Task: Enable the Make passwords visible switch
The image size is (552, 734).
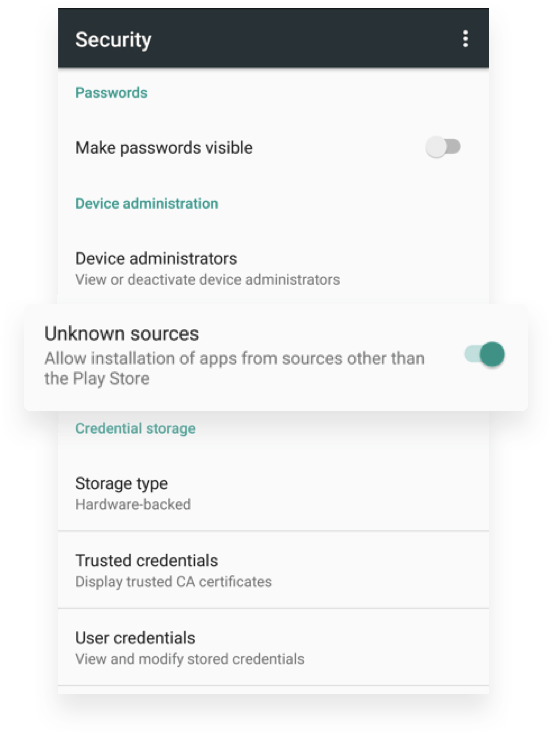Action: 443,147
